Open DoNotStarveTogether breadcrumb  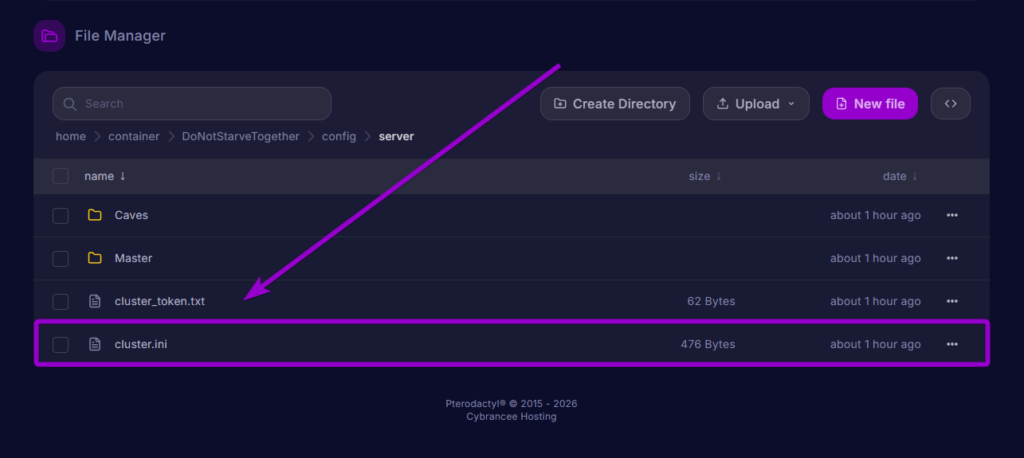[240, 137]
